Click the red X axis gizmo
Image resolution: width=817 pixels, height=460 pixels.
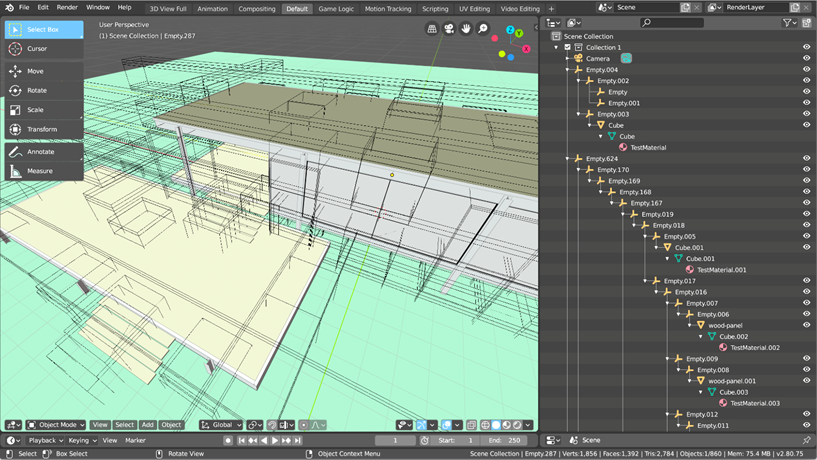tap(526, 49)
